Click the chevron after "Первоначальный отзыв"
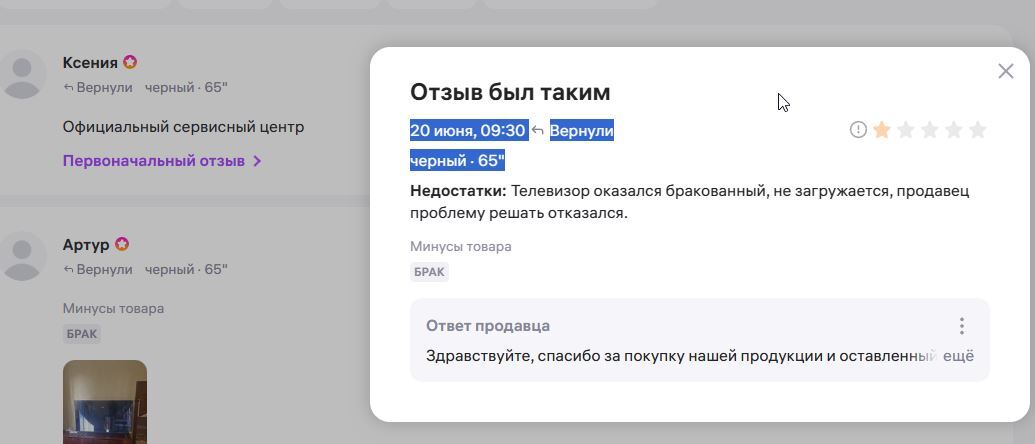The width and height of the screenshot is (1035, 444). [257, 161]
